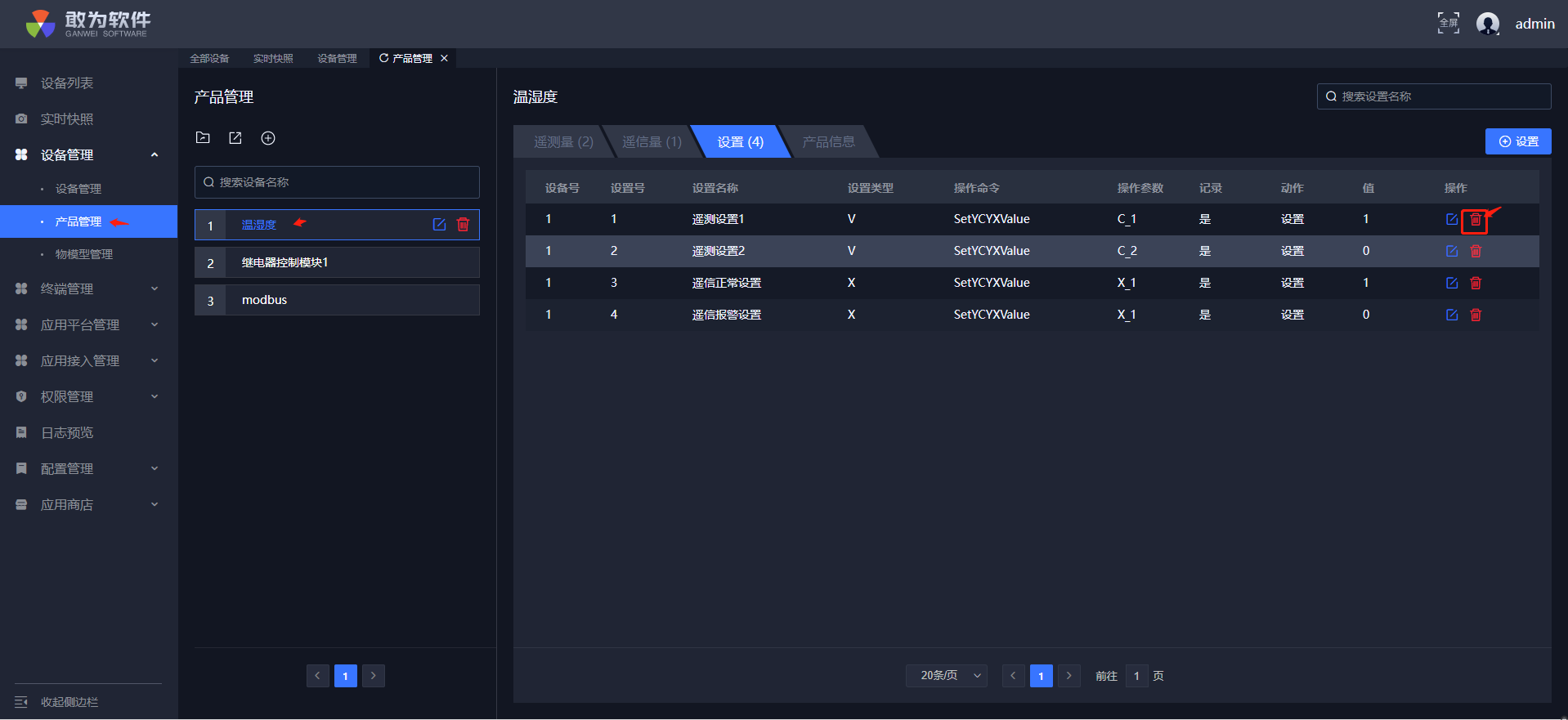This screenshot has height=720, width=1568.
Task: Switch to the 全部设备 page tab
Action: point(209,58)
